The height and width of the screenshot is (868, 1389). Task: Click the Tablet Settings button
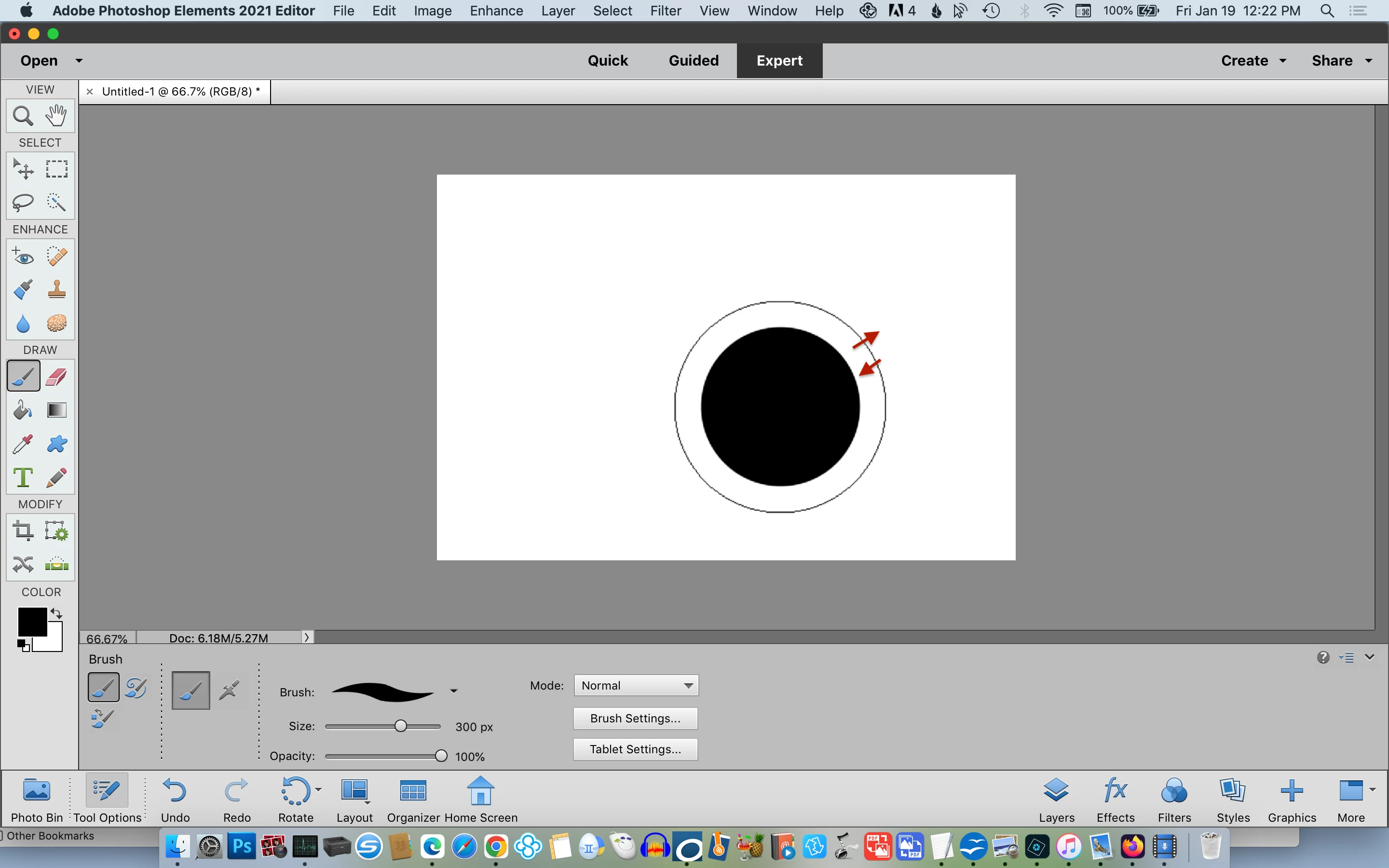pyautogui.click(x=635, y=749)
